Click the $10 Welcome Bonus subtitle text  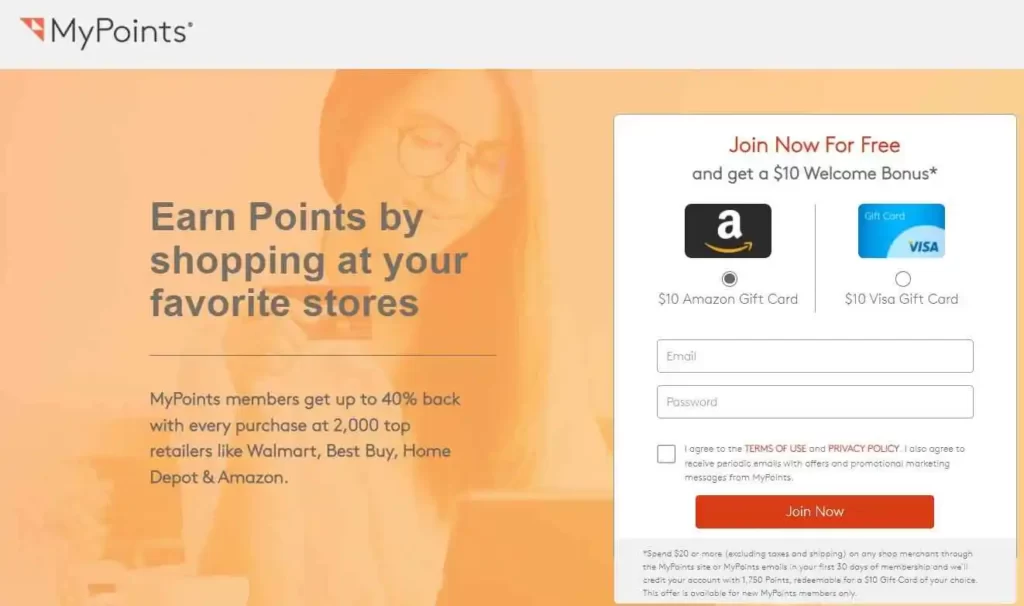click(814, 174)
